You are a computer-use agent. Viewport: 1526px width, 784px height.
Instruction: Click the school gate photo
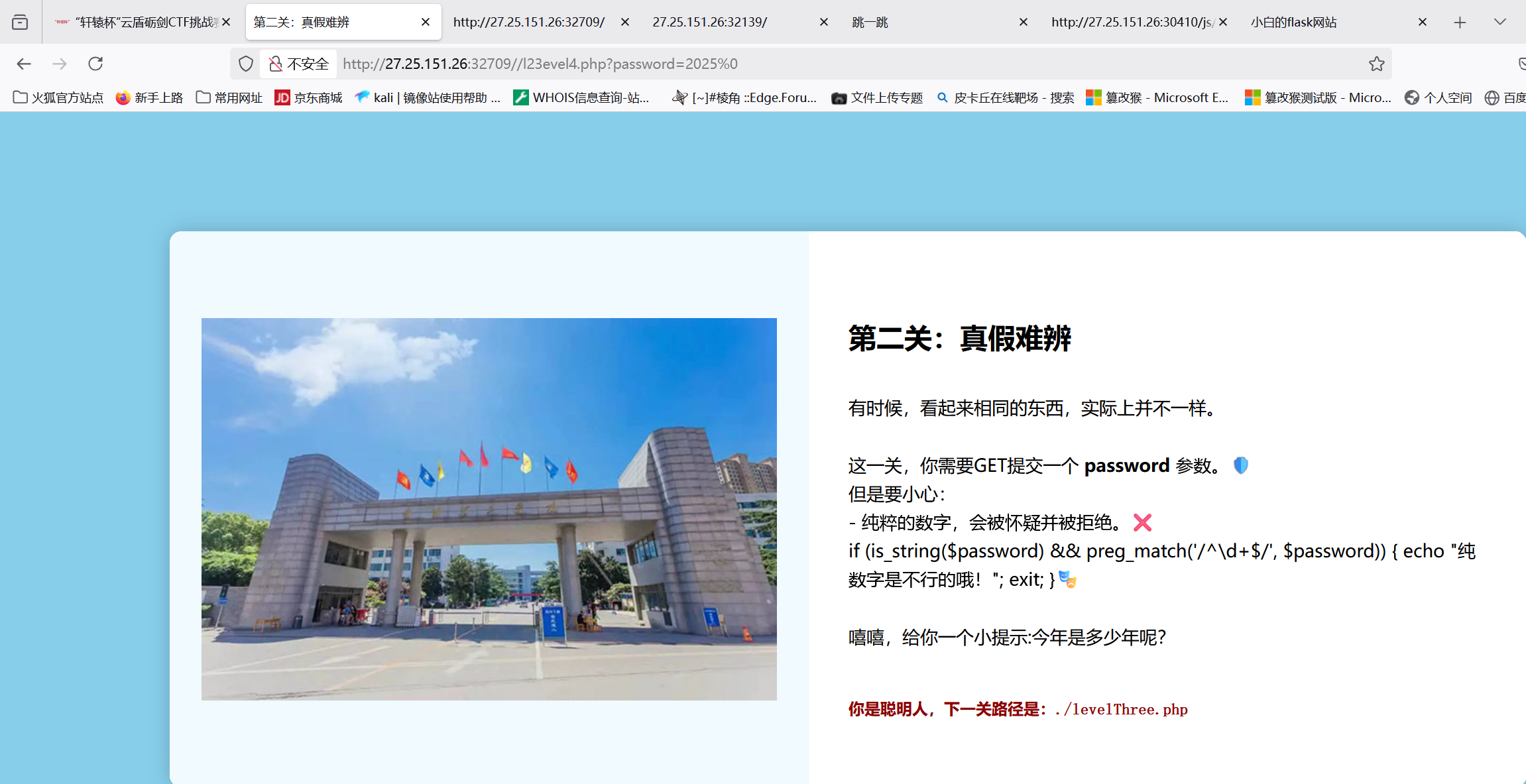489,509
